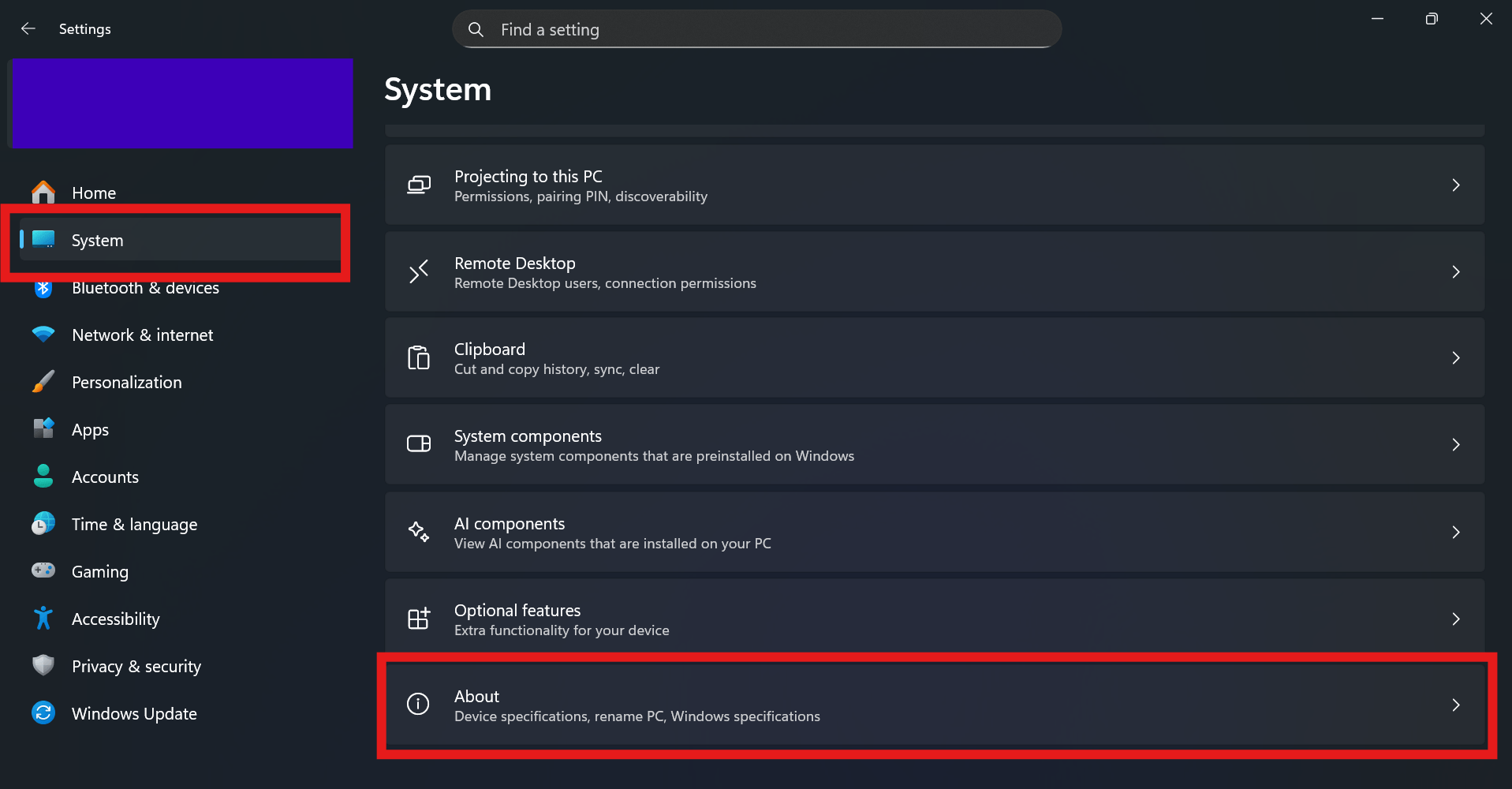The height and width of the screenshot is (789, 1512).
Task: Open Accounts settings section
Action: click(x=105, y=477)
